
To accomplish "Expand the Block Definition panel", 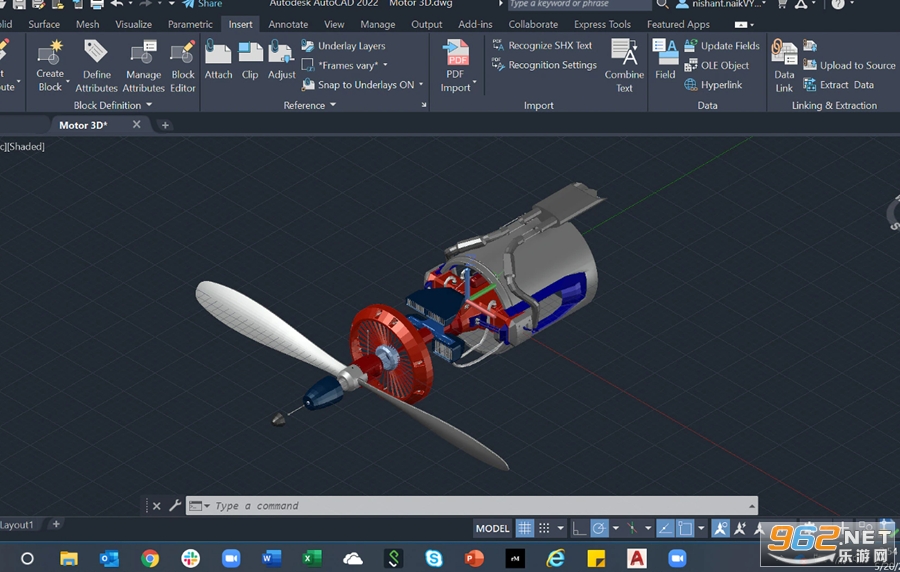I will tap(112, 105).
